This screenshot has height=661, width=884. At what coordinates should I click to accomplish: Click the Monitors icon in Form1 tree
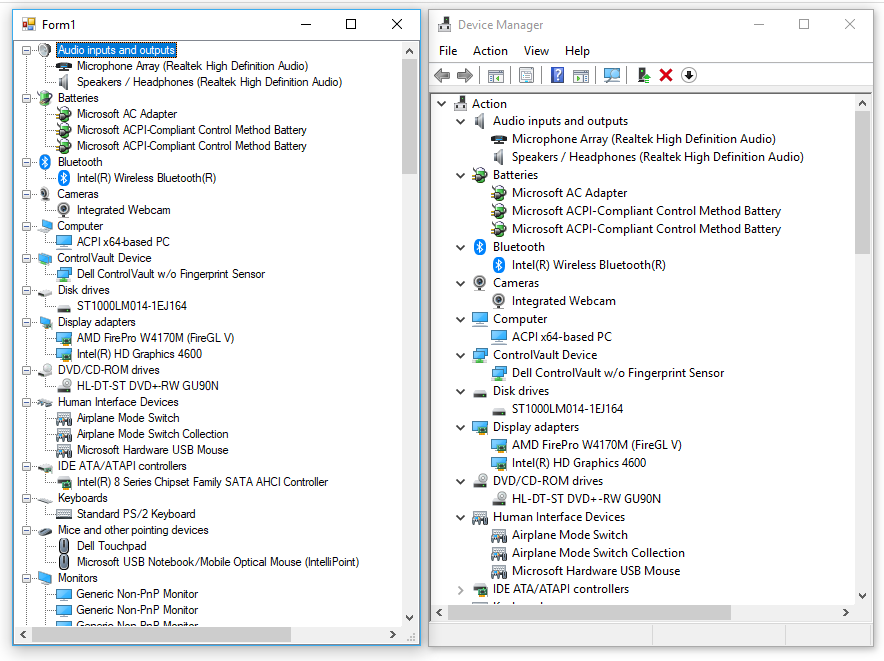click(45, 578)
